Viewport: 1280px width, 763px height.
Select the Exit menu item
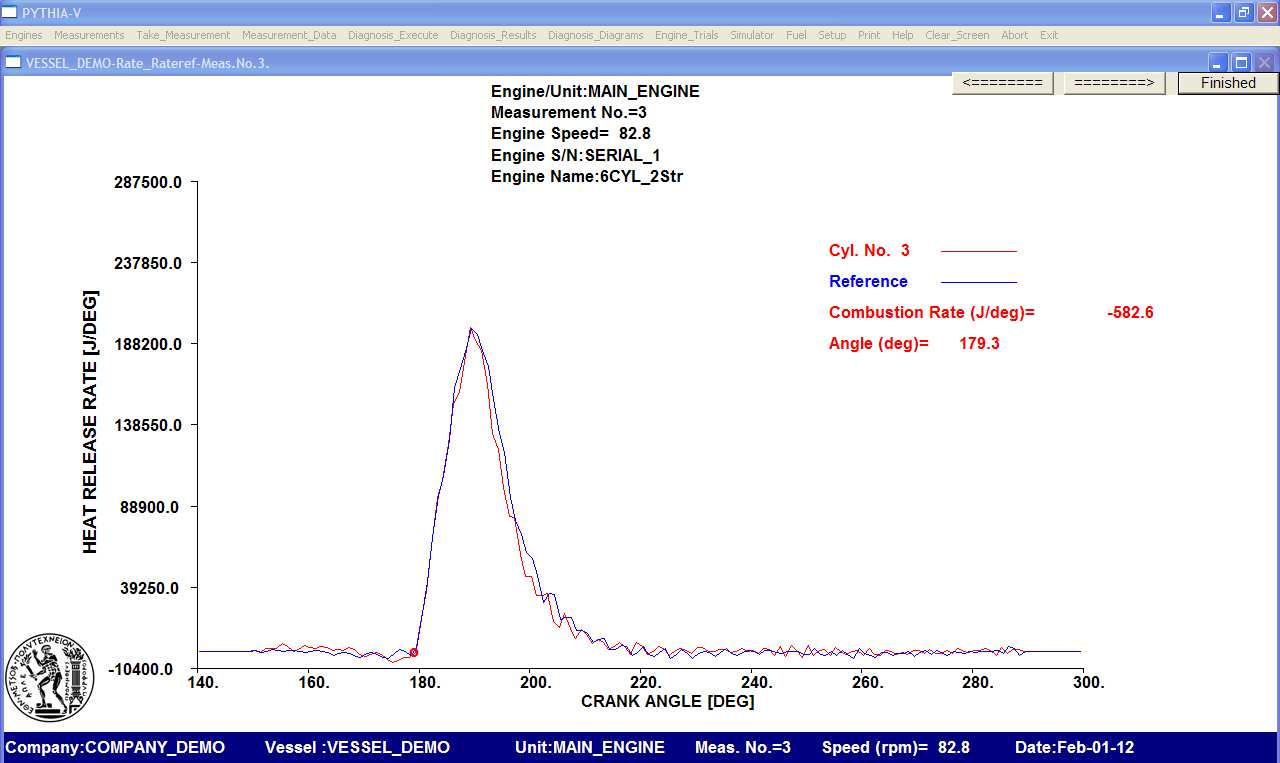coord(1049,35)
